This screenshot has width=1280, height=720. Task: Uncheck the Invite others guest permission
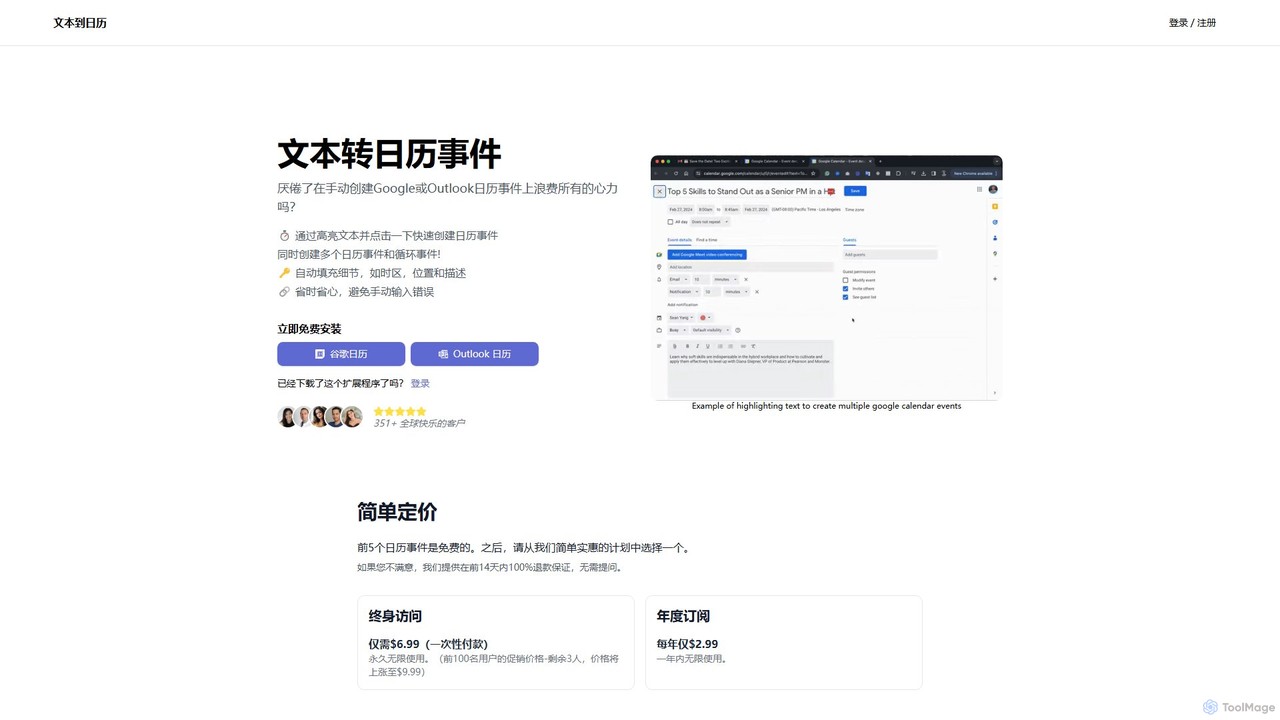coord(845,289)
